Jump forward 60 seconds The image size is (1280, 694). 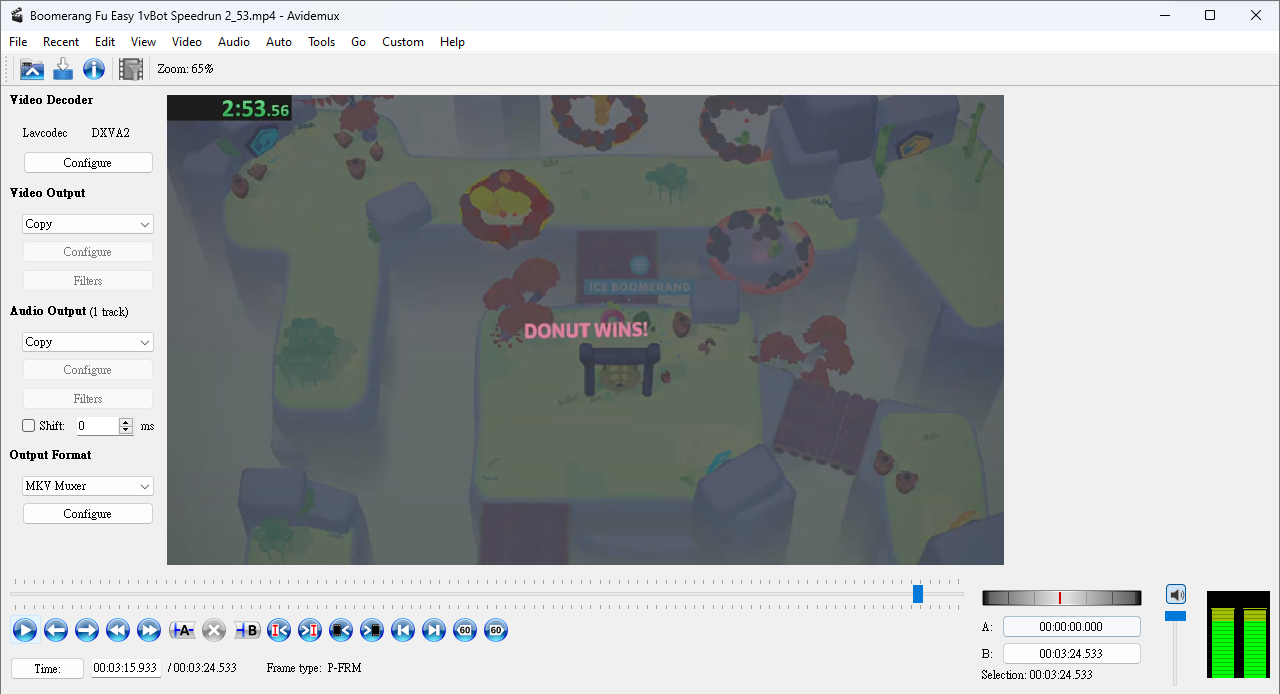[496, 630]
